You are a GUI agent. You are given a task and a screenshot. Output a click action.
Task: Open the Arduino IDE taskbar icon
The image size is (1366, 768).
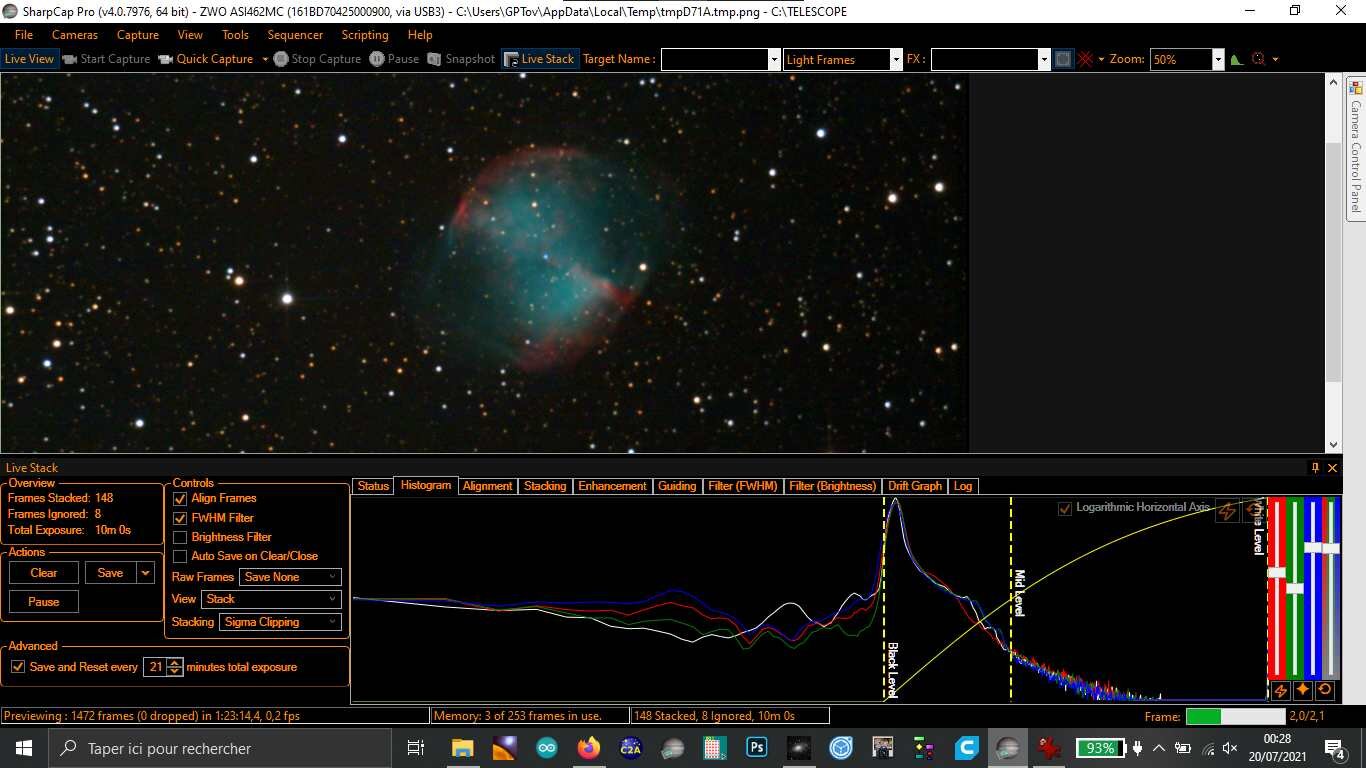(547, 748)
